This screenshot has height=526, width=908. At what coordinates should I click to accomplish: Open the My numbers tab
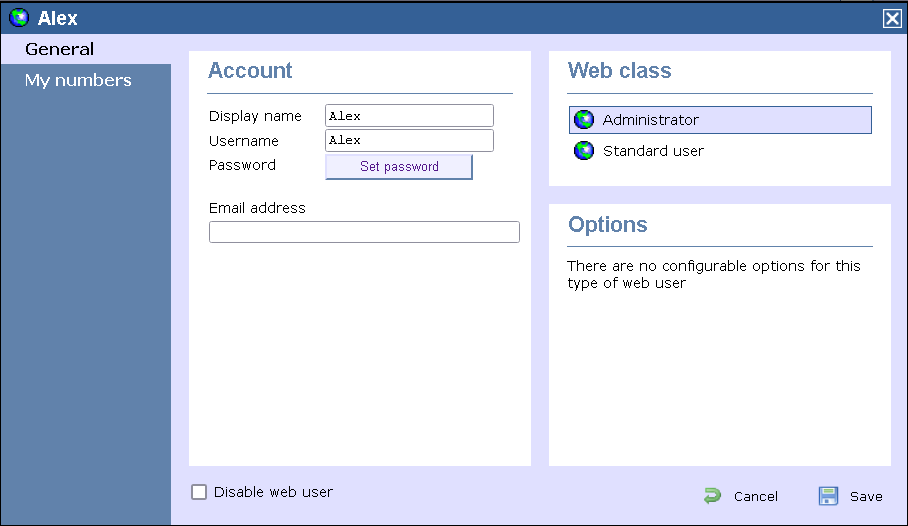78,80
